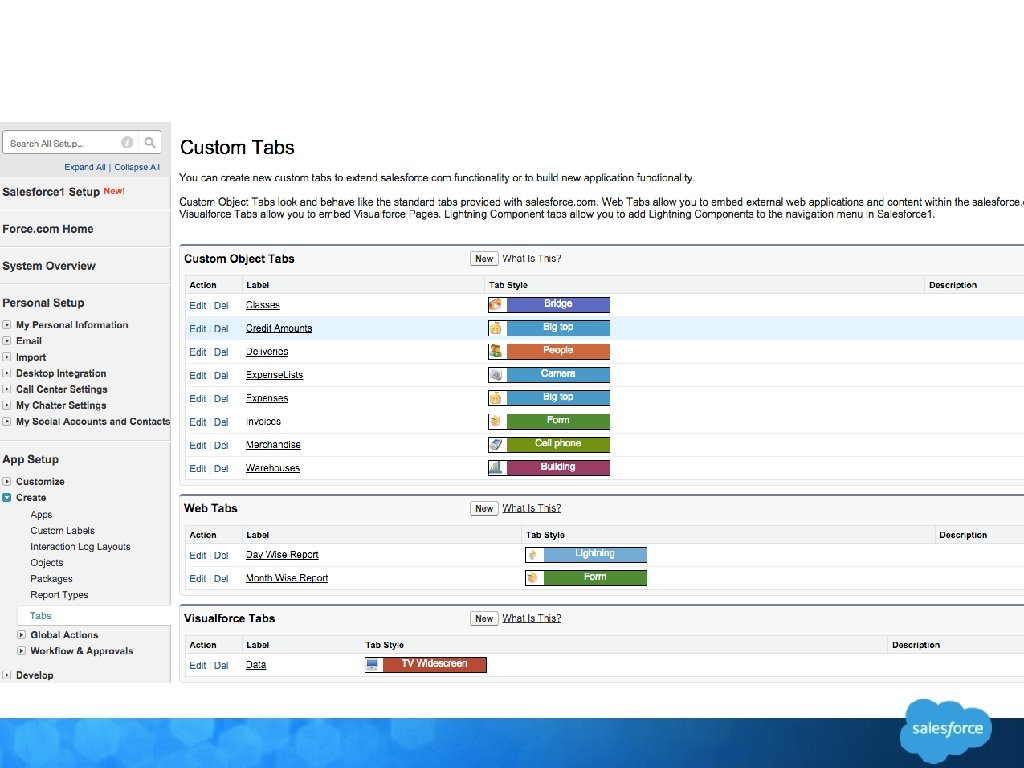This screenshot has height=768, width=1024.
Task: Click the search magnifier icon in Setup
Action: tap(150, 142)
